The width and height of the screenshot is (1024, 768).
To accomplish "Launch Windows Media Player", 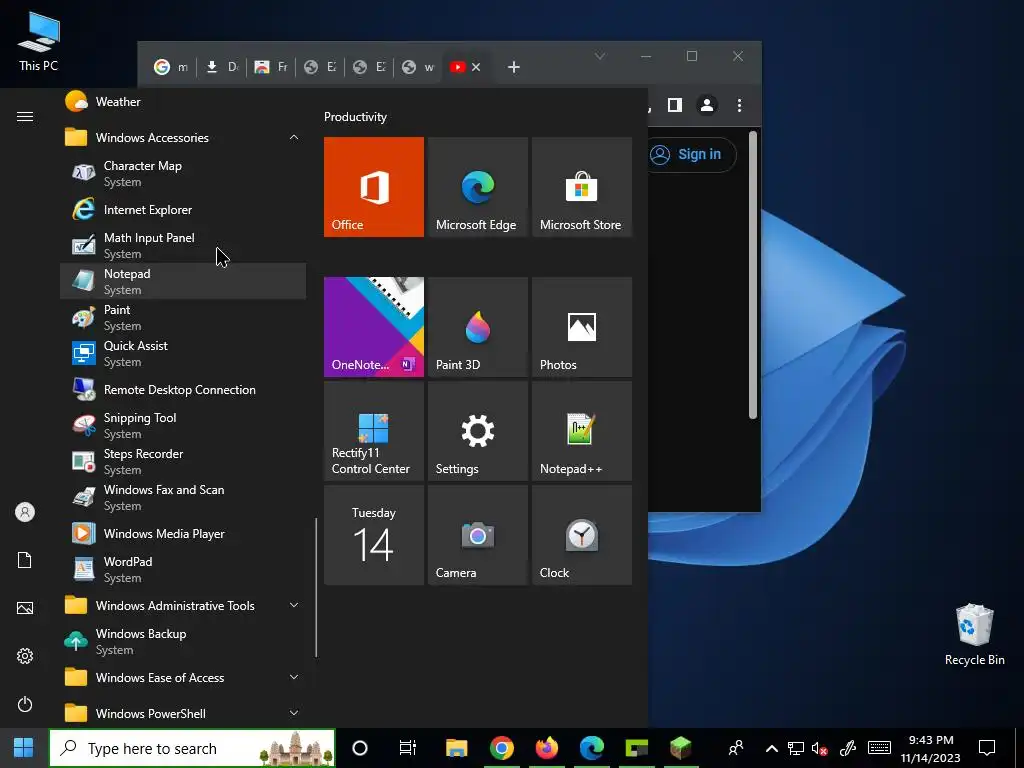I will [x=183, y=534].
